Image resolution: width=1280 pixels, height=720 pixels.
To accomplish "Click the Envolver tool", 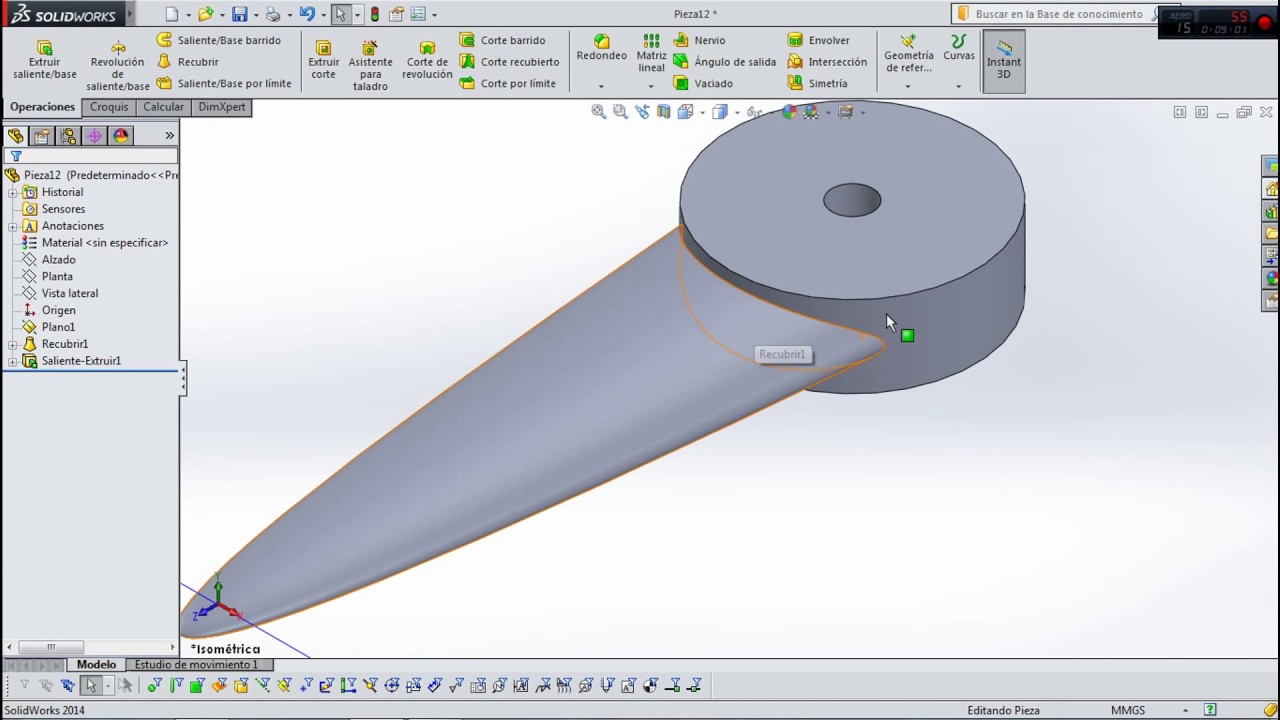I will tap(818, 40).
